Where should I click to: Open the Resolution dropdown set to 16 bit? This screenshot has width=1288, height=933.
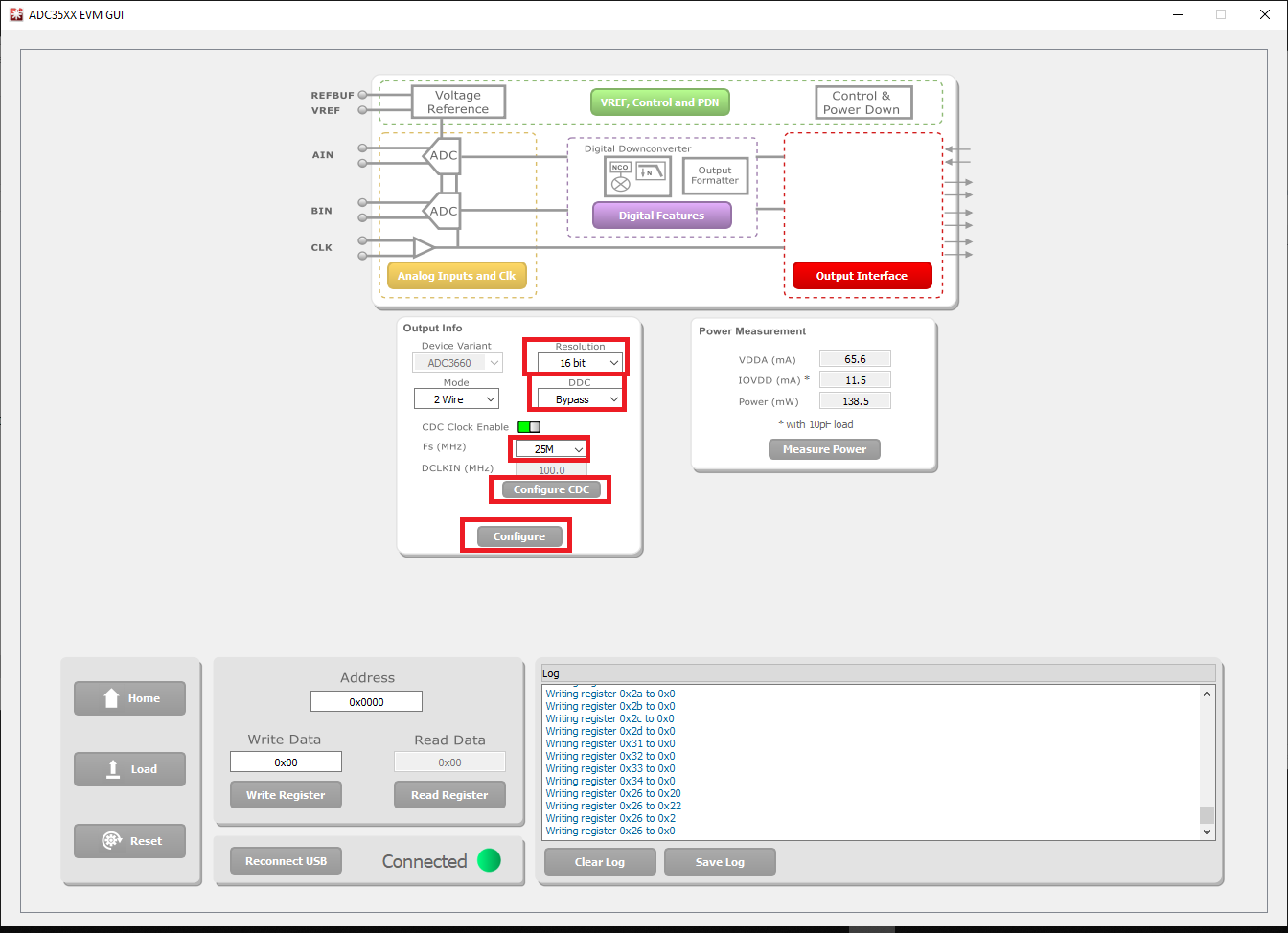(x=579, y=363)
